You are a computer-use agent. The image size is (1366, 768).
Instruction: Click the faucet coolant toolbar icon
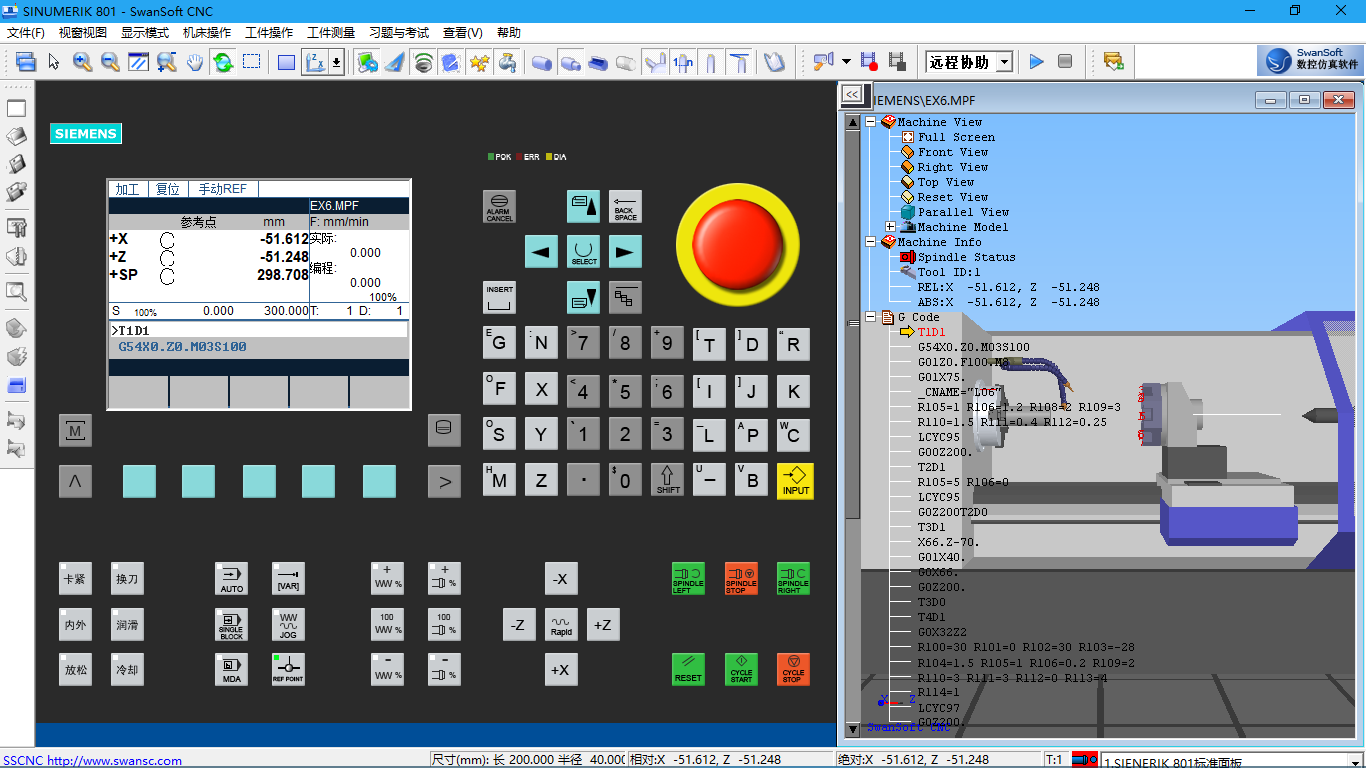click(508, 62)
